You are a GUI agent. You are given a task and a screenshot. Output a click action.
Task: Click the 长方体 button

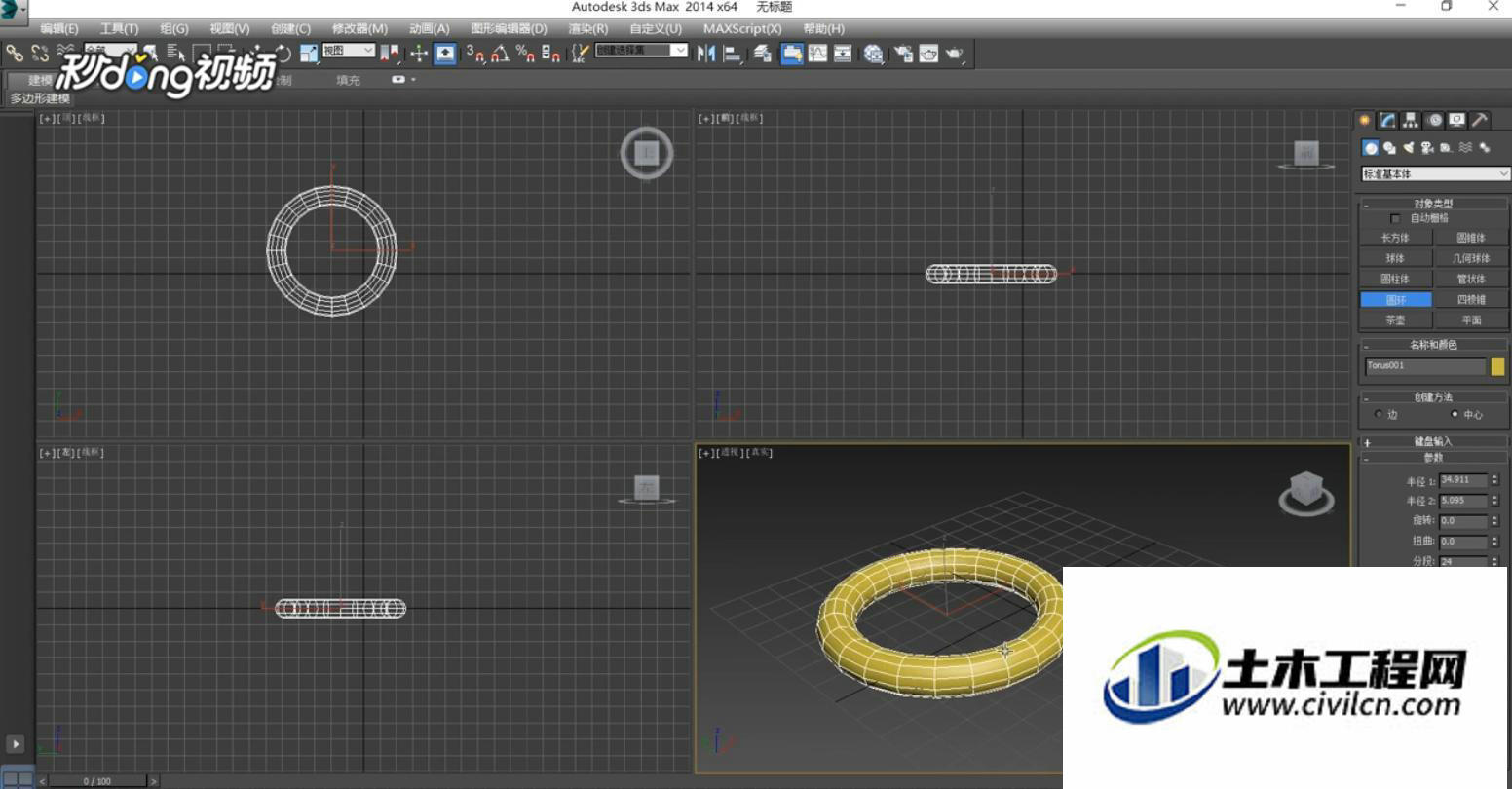click(x=1396, y=238)
